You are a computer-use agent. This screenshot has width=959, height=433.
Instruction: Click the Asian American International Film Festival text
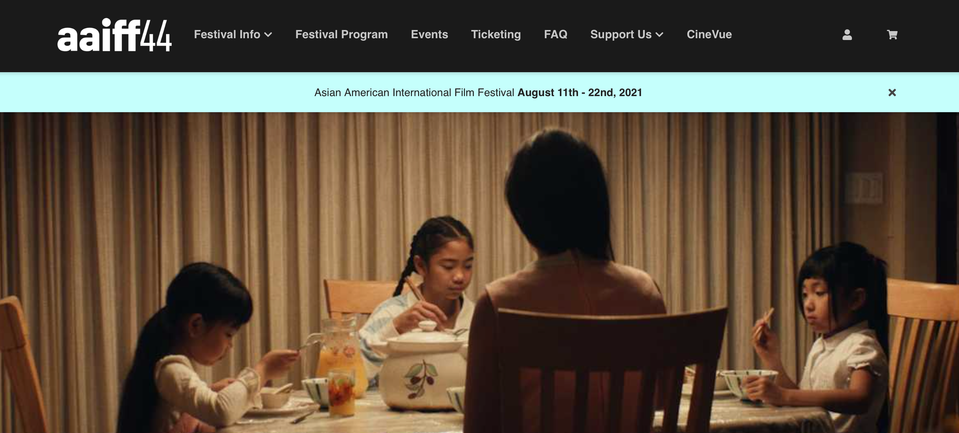coord(415,93)
